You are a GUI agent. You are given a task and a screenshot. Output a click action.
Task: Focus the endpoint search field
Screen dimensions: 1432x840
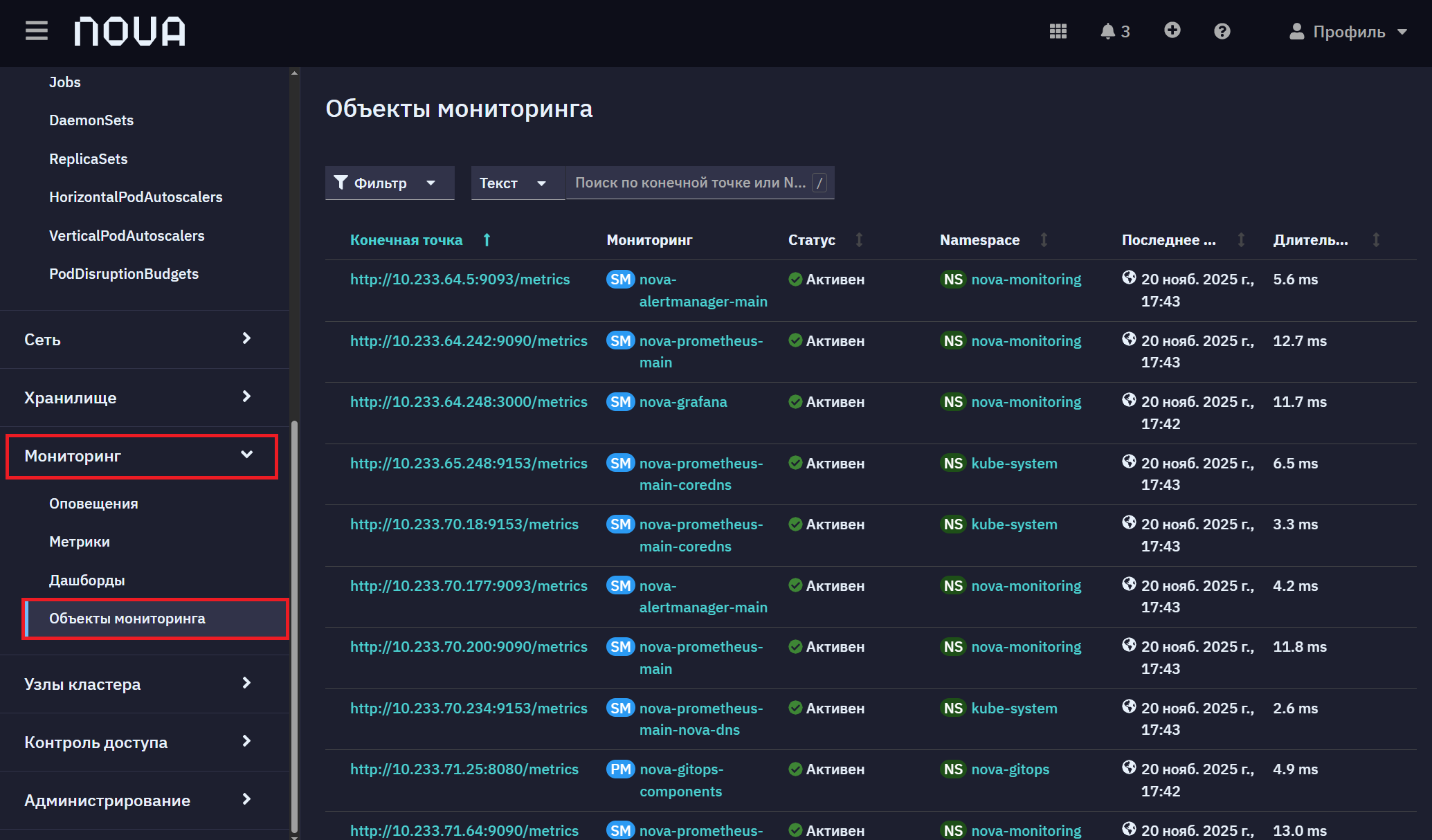pyautogui.click(x=699, y=183)
